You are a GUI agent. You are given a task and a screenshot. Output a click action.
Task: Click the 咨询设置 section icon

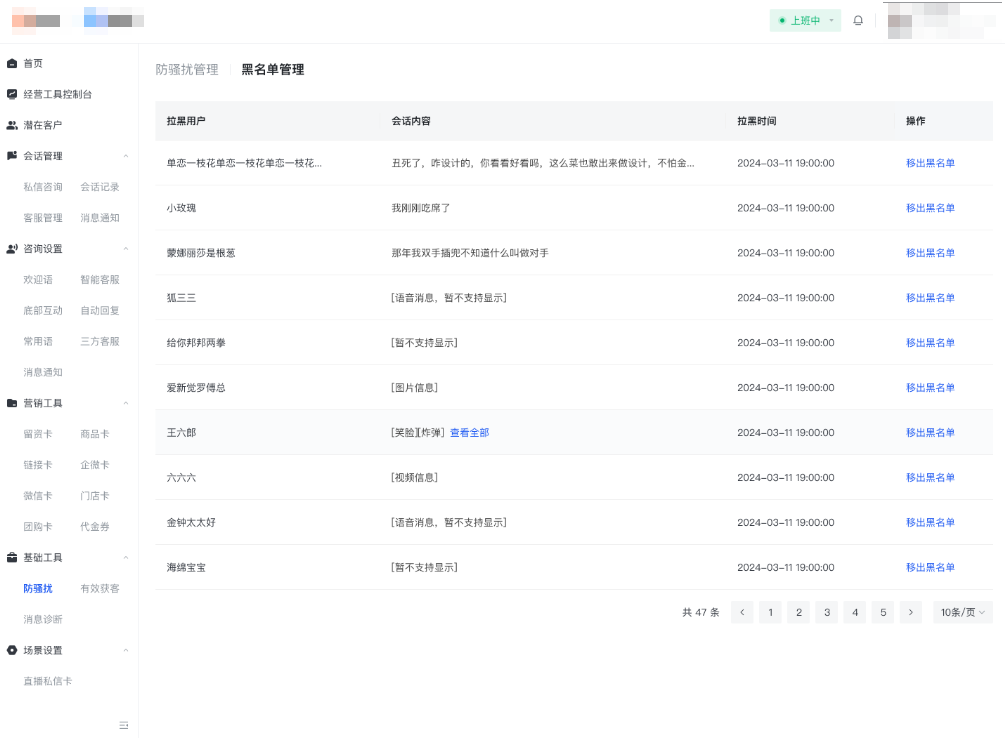pos(13,248)
